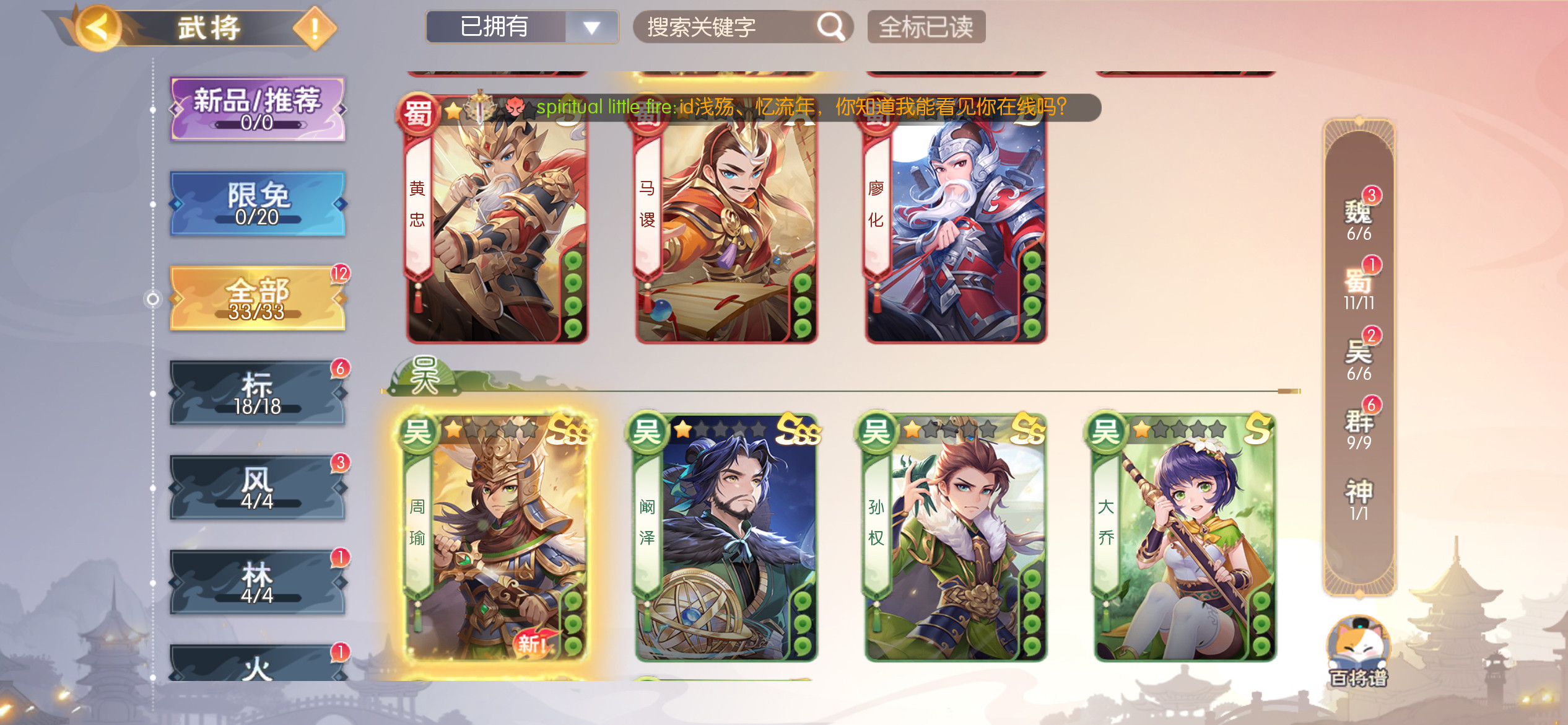The image size is (1568, 725).
Task: Tap the magnifier search icon
Action: pyautogui.click(x=830, y=27)
